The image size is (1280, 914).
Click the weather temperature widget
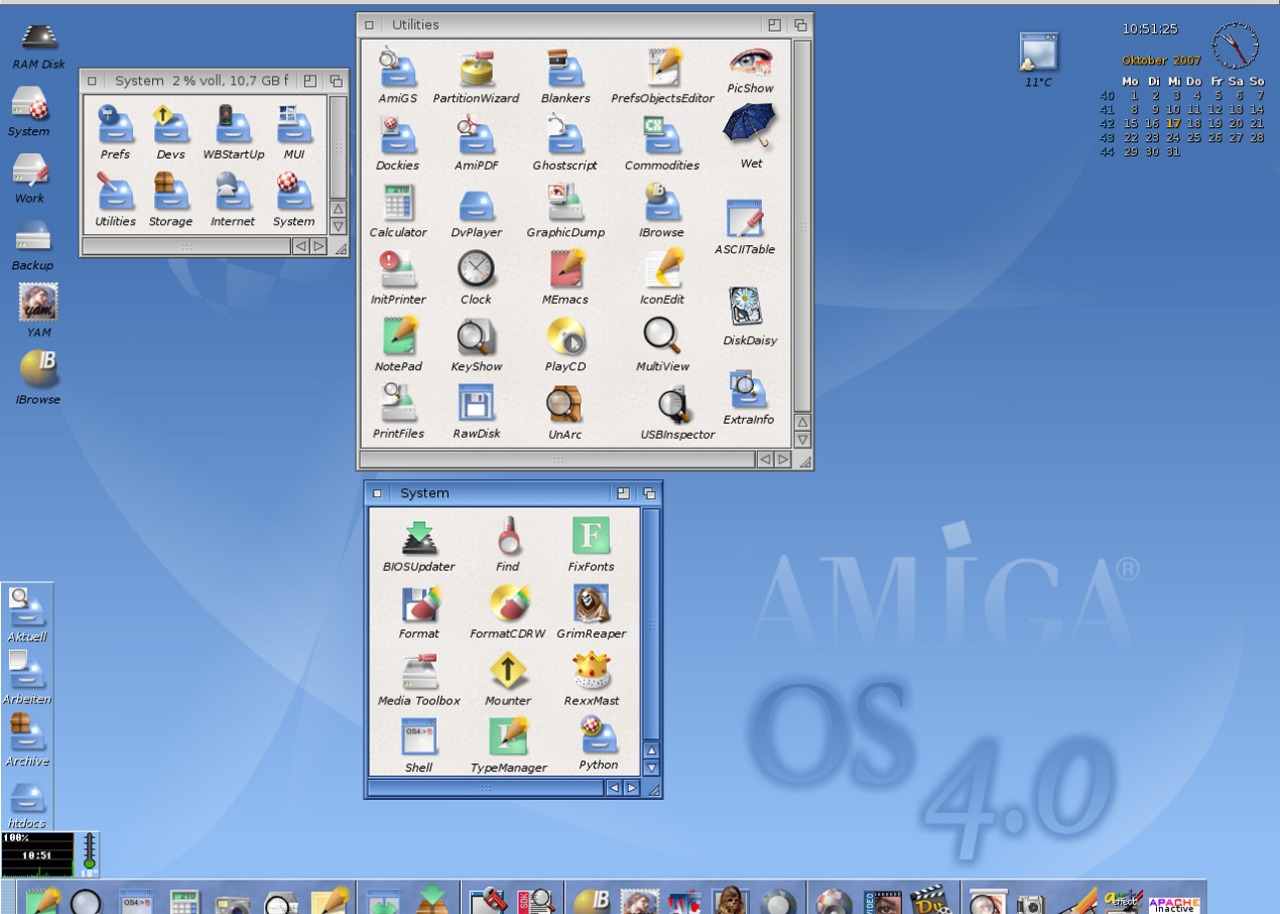tap(1038, 59)
